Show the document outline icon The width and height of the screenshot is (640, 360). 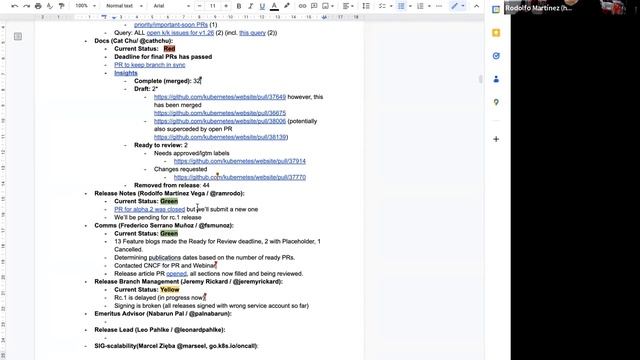pos(18,37)
